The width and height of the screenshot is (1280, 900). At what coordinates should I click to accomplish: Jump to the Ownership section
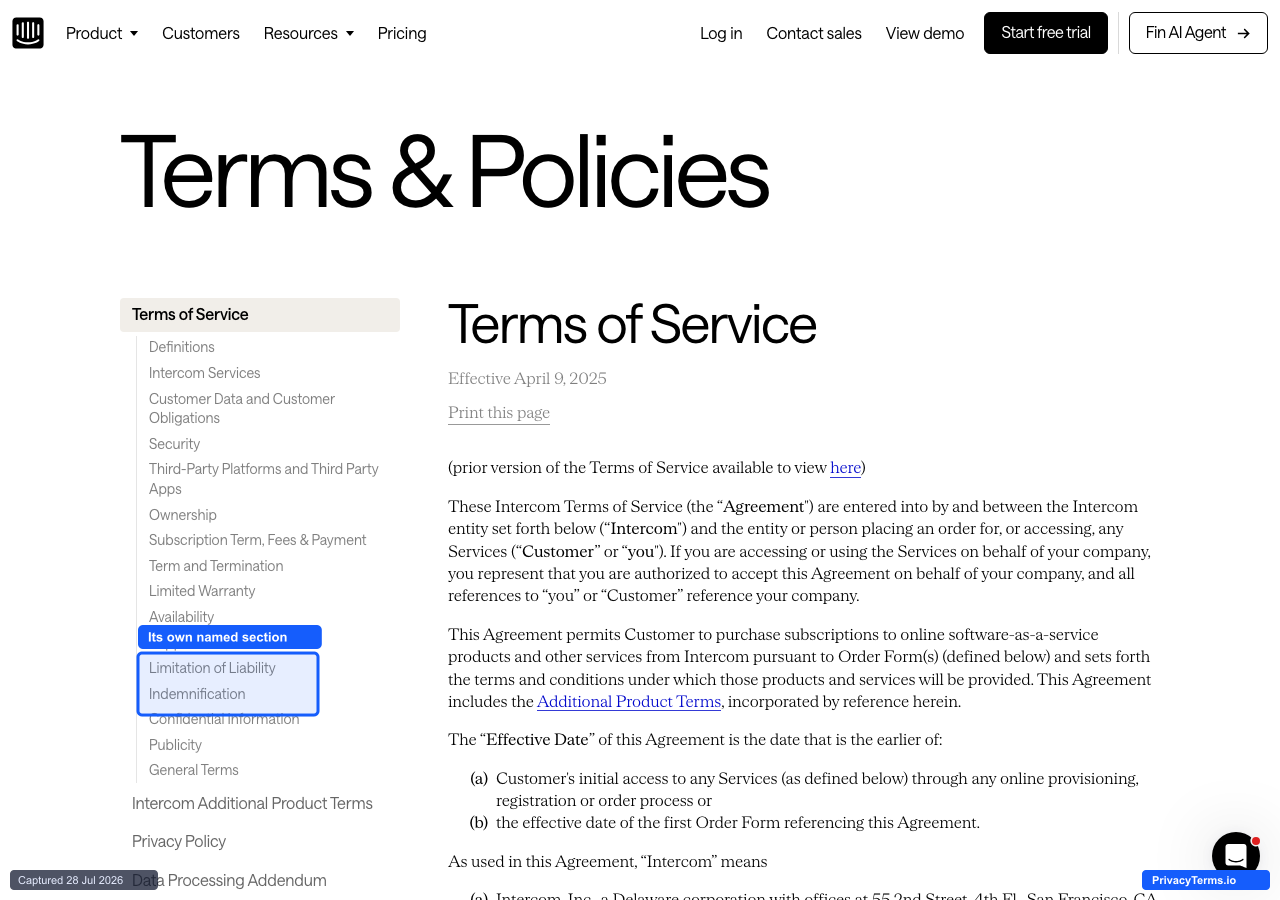(183, 515)
